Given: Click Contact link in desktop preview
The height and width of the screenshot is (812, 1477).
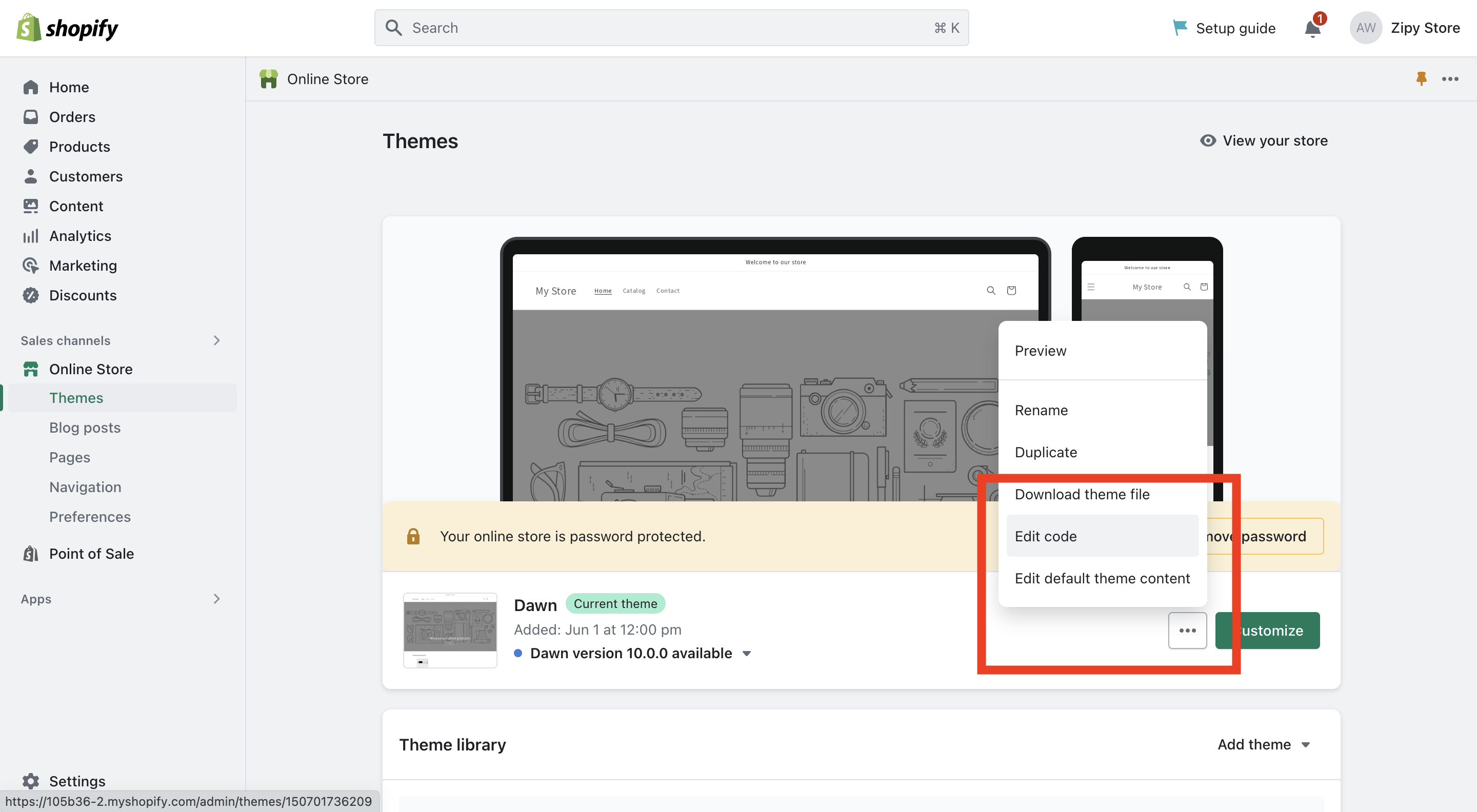Looking at the screenshot, I should pos(667,291).
